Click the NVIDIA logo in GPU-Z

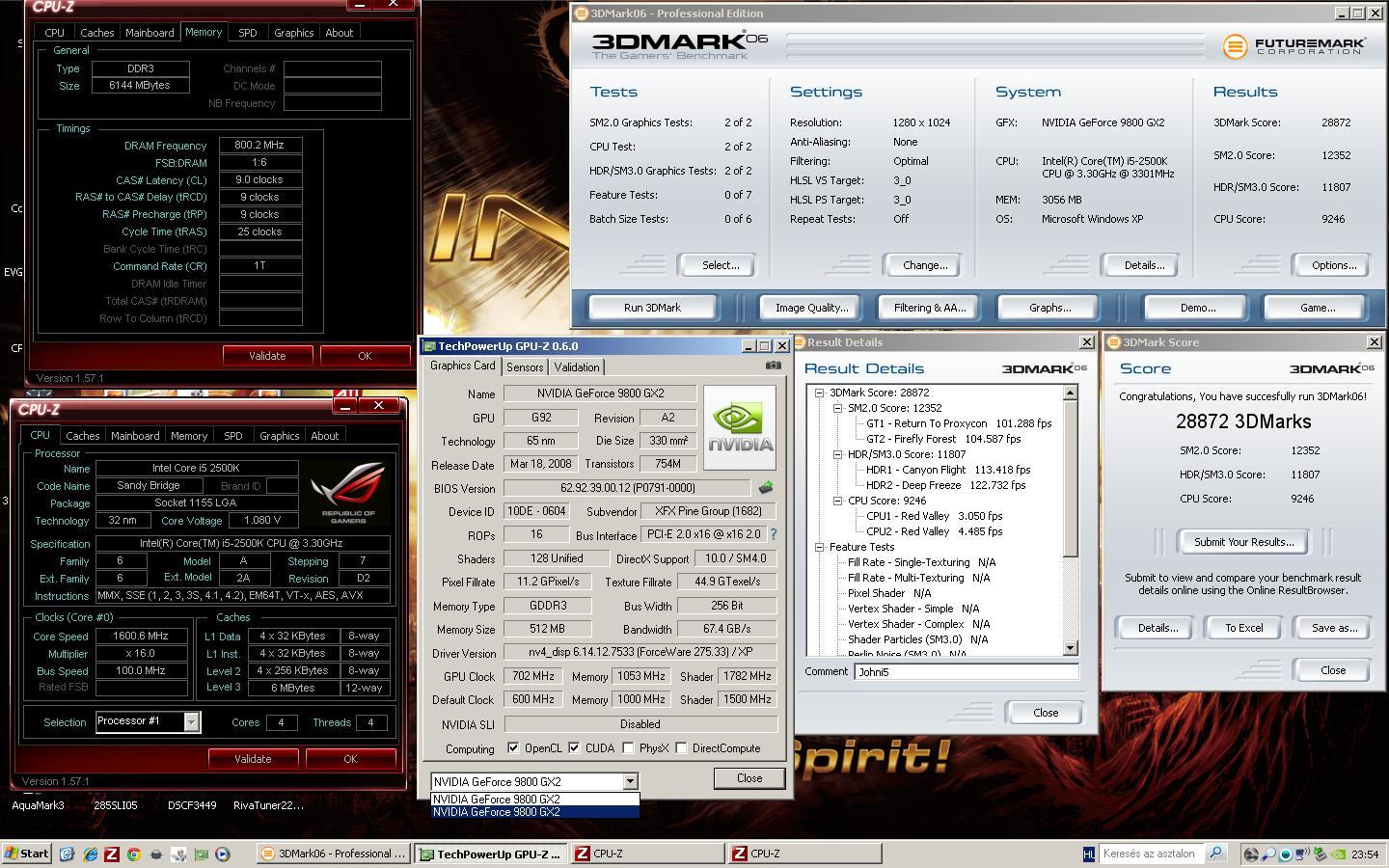click(x=740, y=428)
